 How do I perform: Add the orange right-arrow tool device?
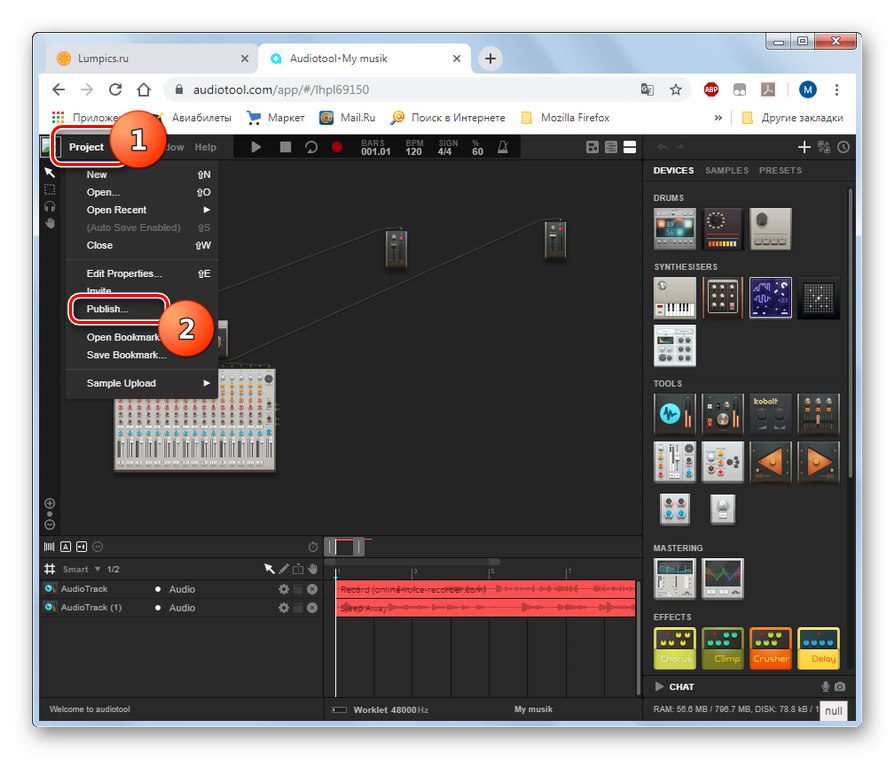(818, 462)
